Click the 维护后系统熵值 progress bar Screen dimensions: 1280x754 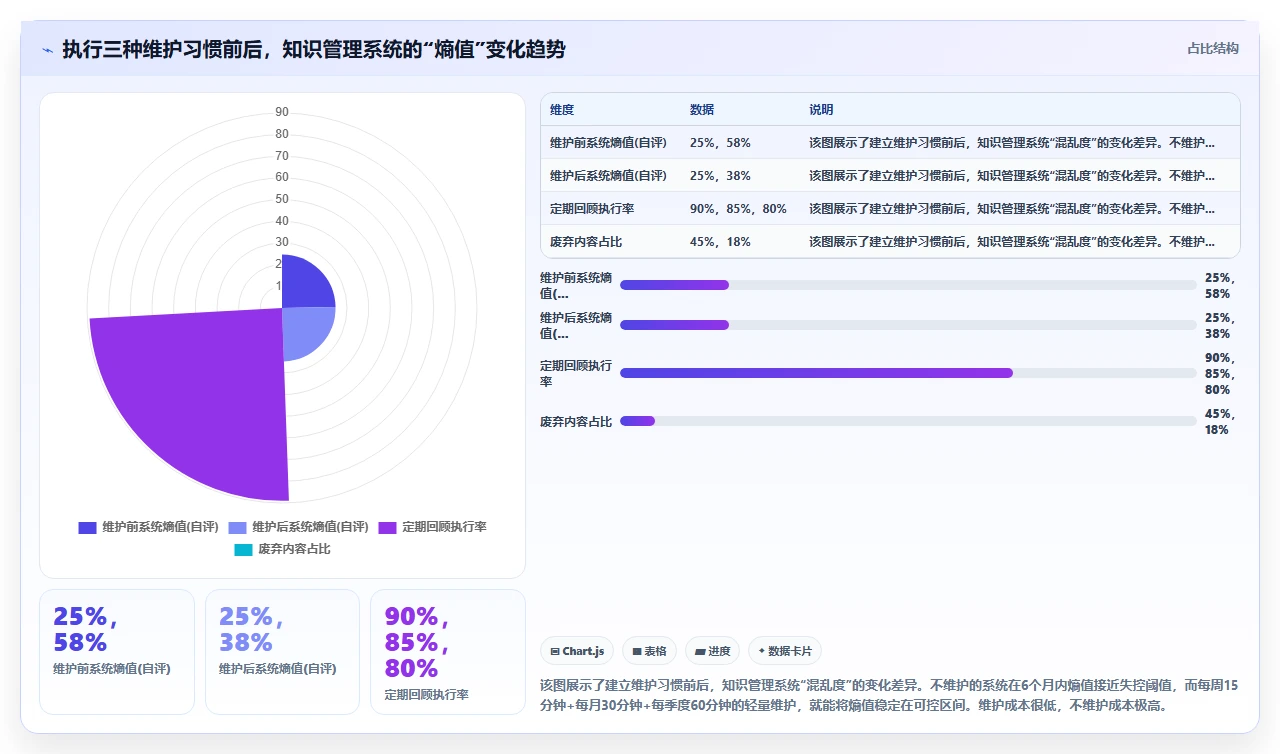[x=908, y=325]
